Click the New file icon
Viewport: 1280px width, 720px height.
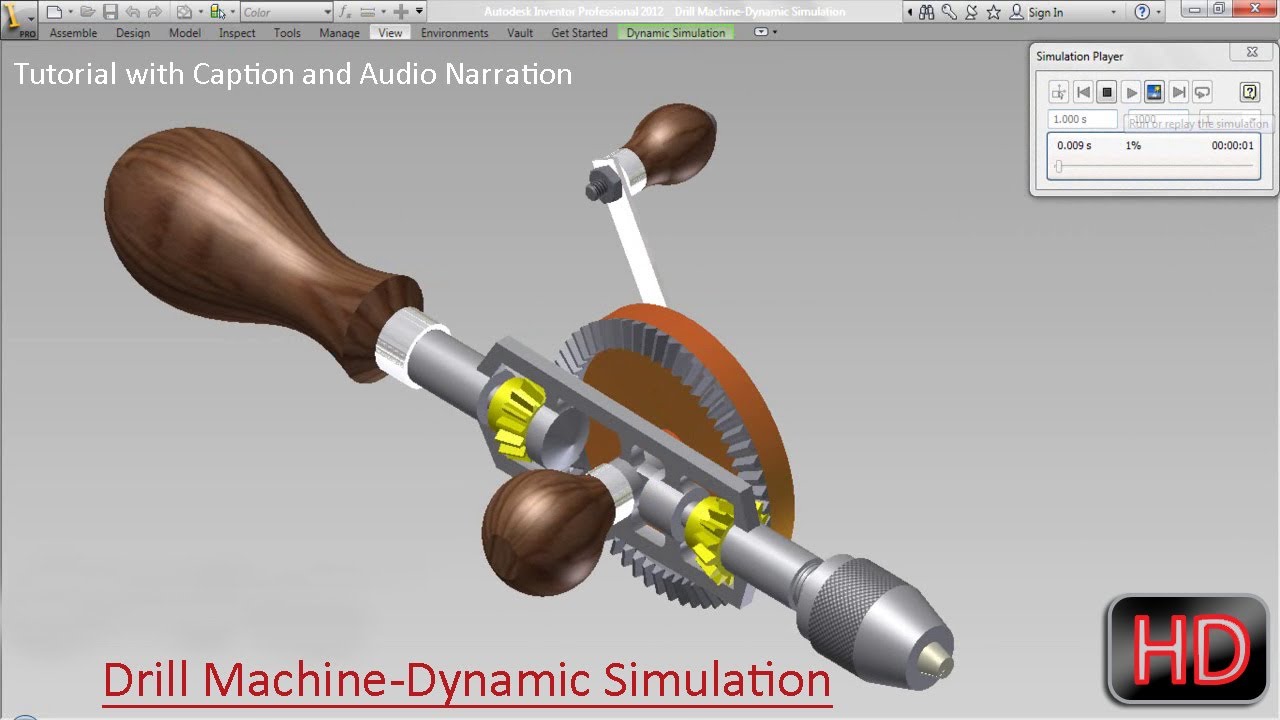pyautogui.click(x=54, y=12)
